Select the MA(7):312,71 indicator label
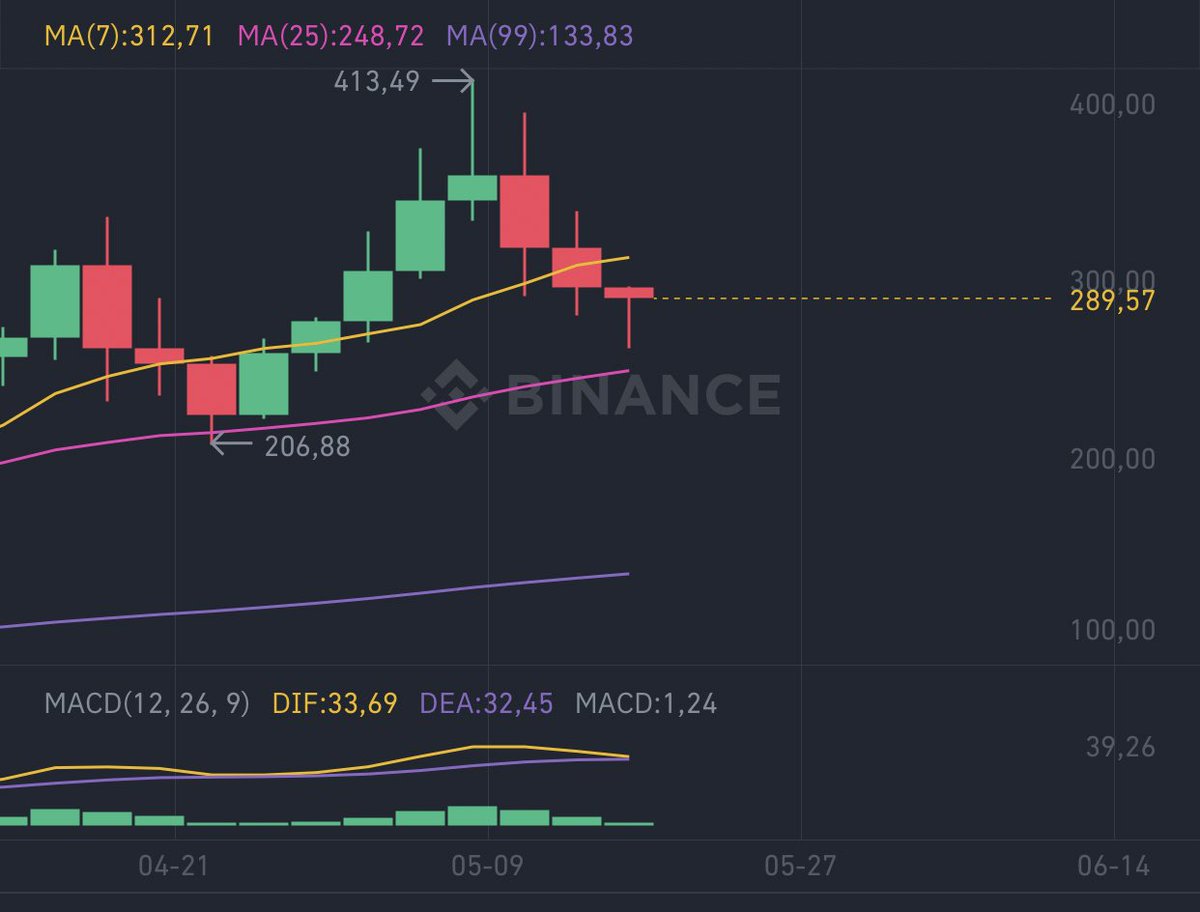The height and width of the screenshot is (912, 1200). (x=129, y=37)
